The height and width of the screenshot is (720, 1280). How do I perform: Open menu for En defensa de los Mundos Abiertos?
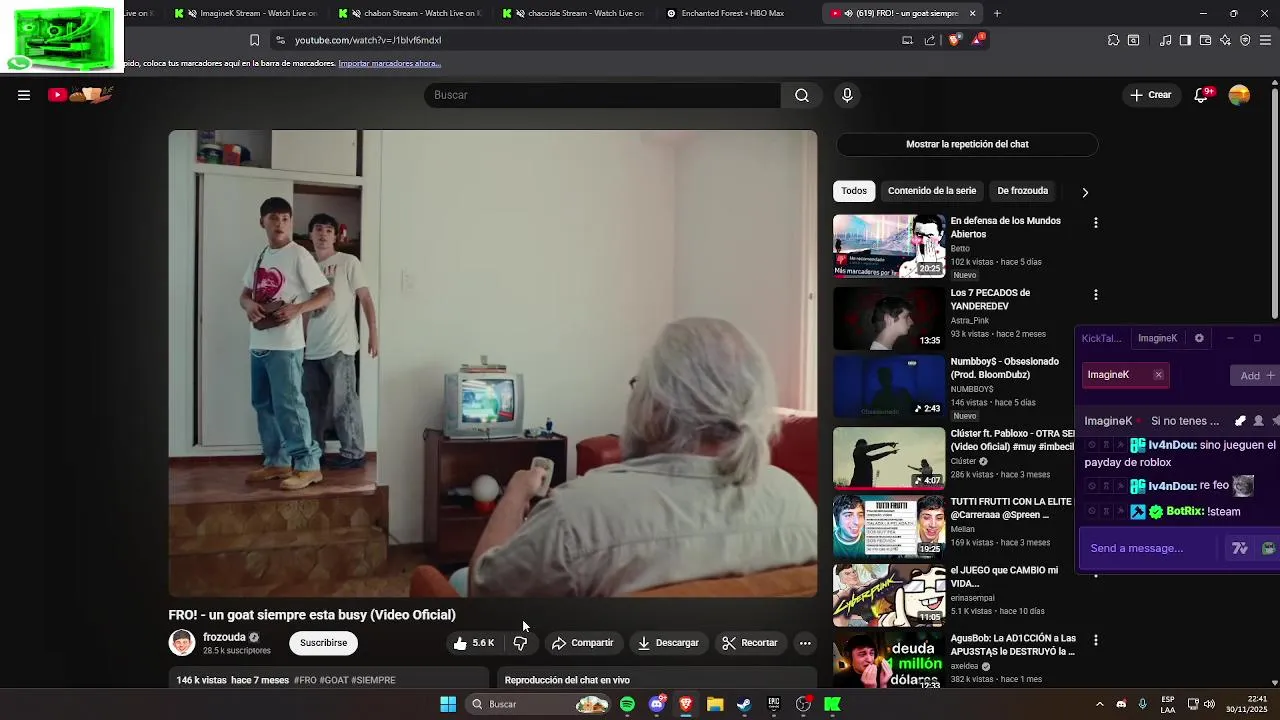[1096, 223]
